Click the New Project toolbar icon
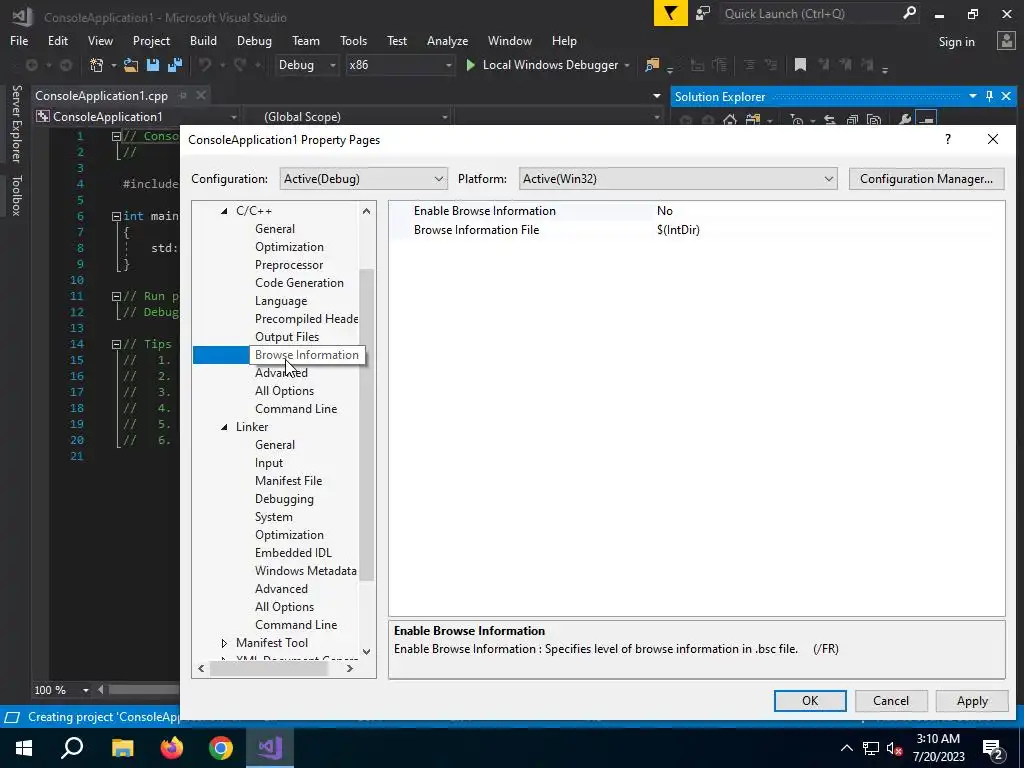This screenshot has height=768, width=1024. [97, 65]
